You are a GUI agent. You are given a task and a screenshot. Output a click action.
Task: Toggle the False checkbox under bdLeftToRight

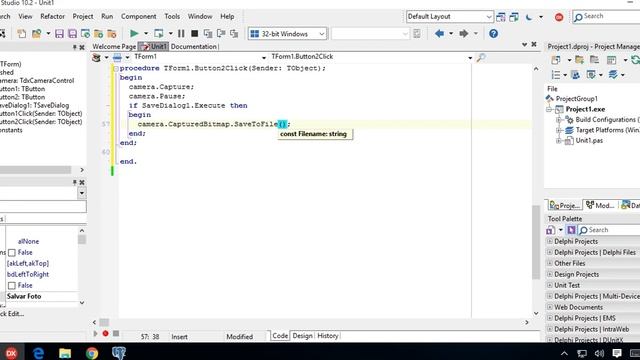12,286
